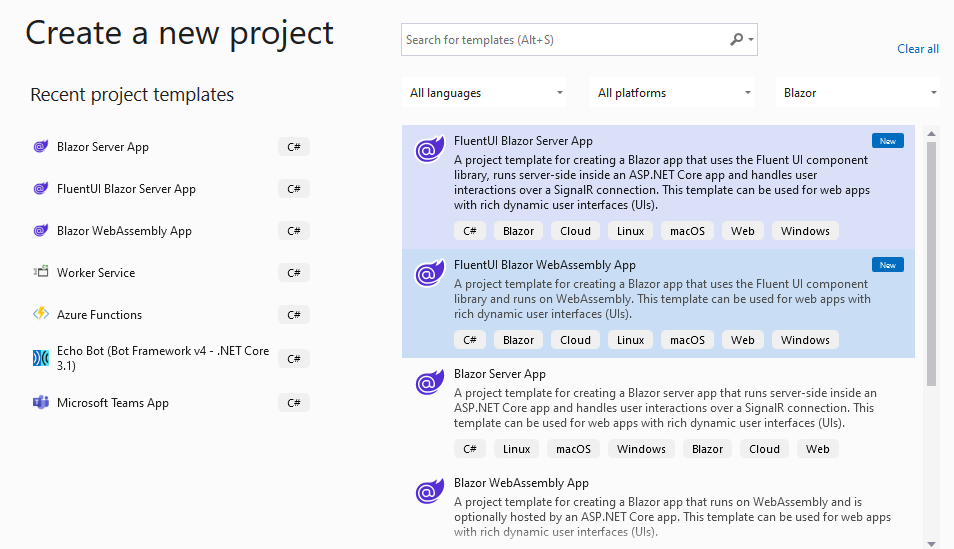Click the Clear all link
Viewport: 954px width, 549px height.
[x=917, y=49]
